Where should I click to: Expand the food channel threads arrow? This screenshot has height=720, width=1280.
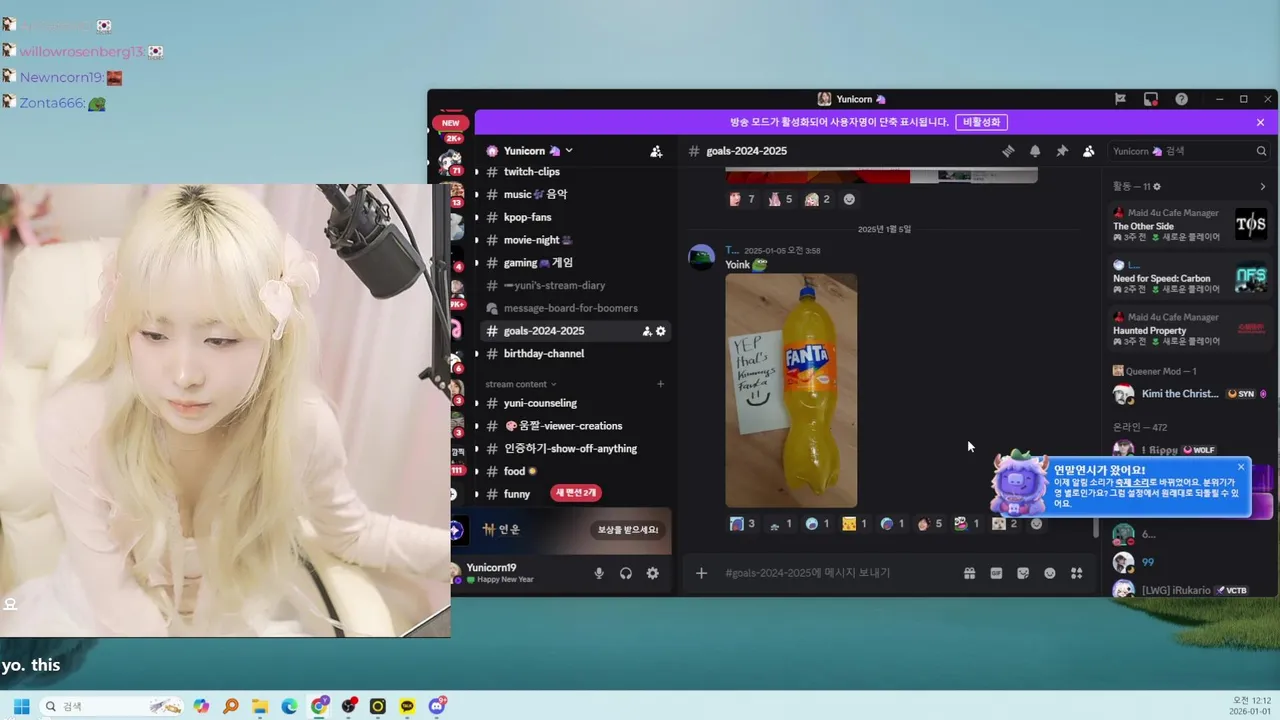point(476,471)
